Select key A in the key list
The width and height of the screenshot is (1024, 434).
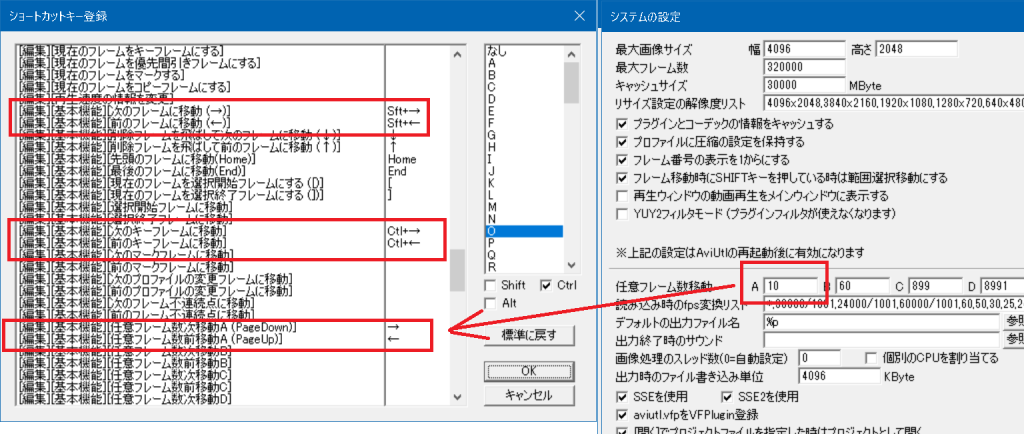point(524,63)
